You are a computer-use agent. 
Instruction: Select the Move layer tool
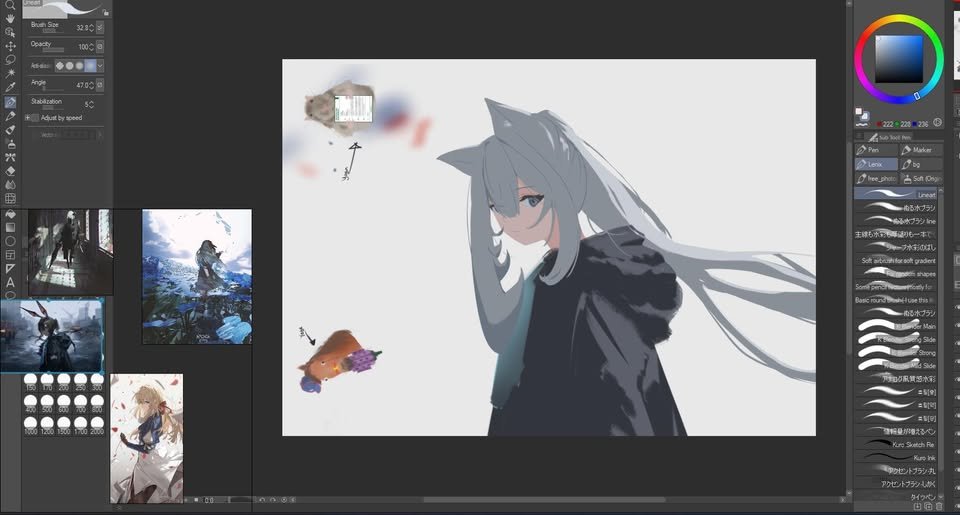[x=10, y=46]
